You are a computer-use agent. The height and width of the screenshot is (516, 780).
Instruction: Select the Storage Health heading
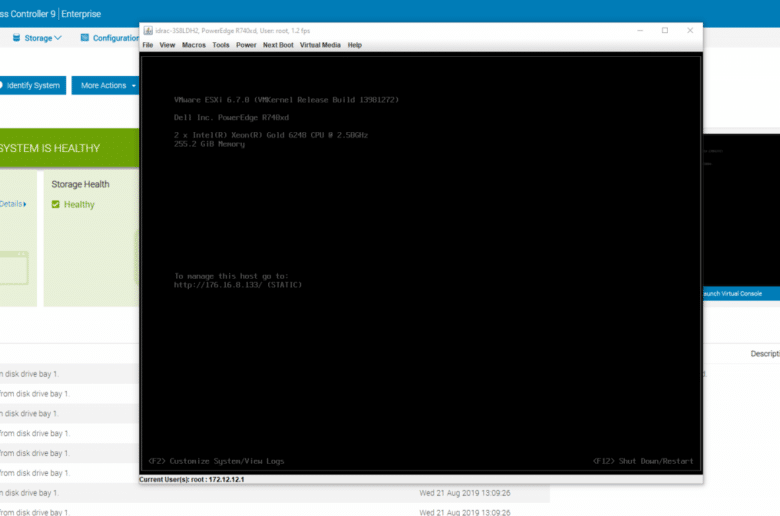click(80, 184)
